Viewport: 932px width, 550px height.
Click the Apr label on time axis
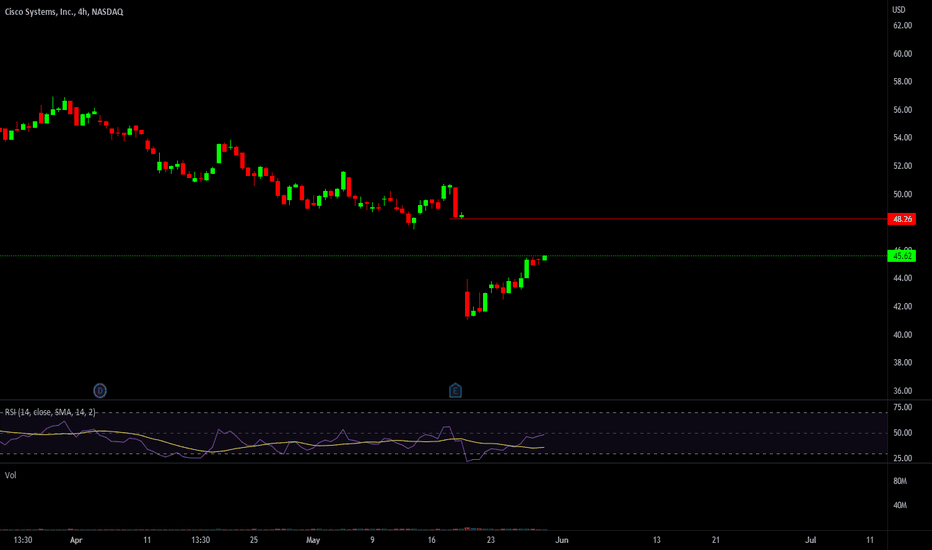coord(76,540)
